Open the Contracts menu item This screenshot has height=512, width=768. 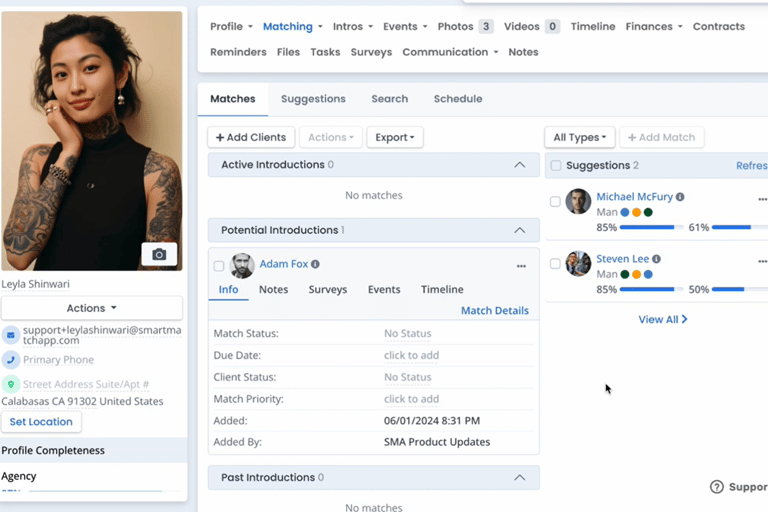[x=719, y=26]
